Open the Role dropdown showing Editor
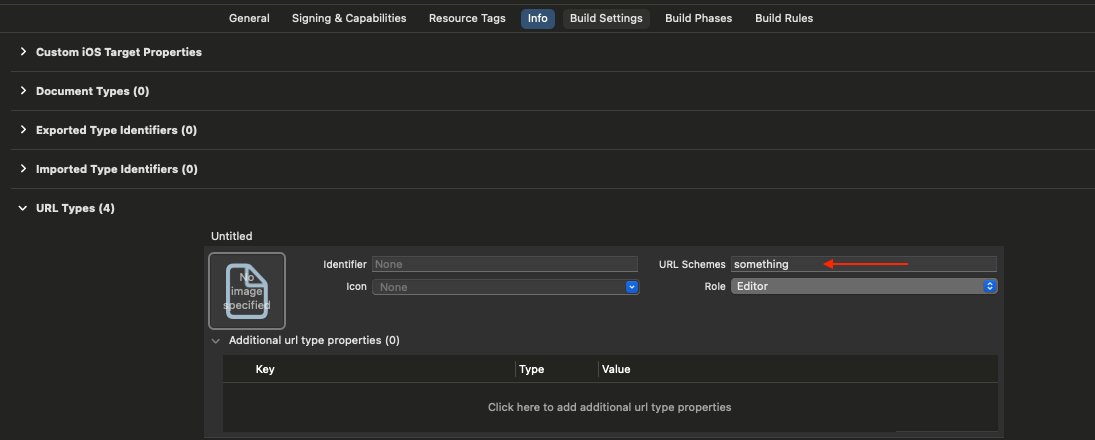 click(x=864, y=286)
